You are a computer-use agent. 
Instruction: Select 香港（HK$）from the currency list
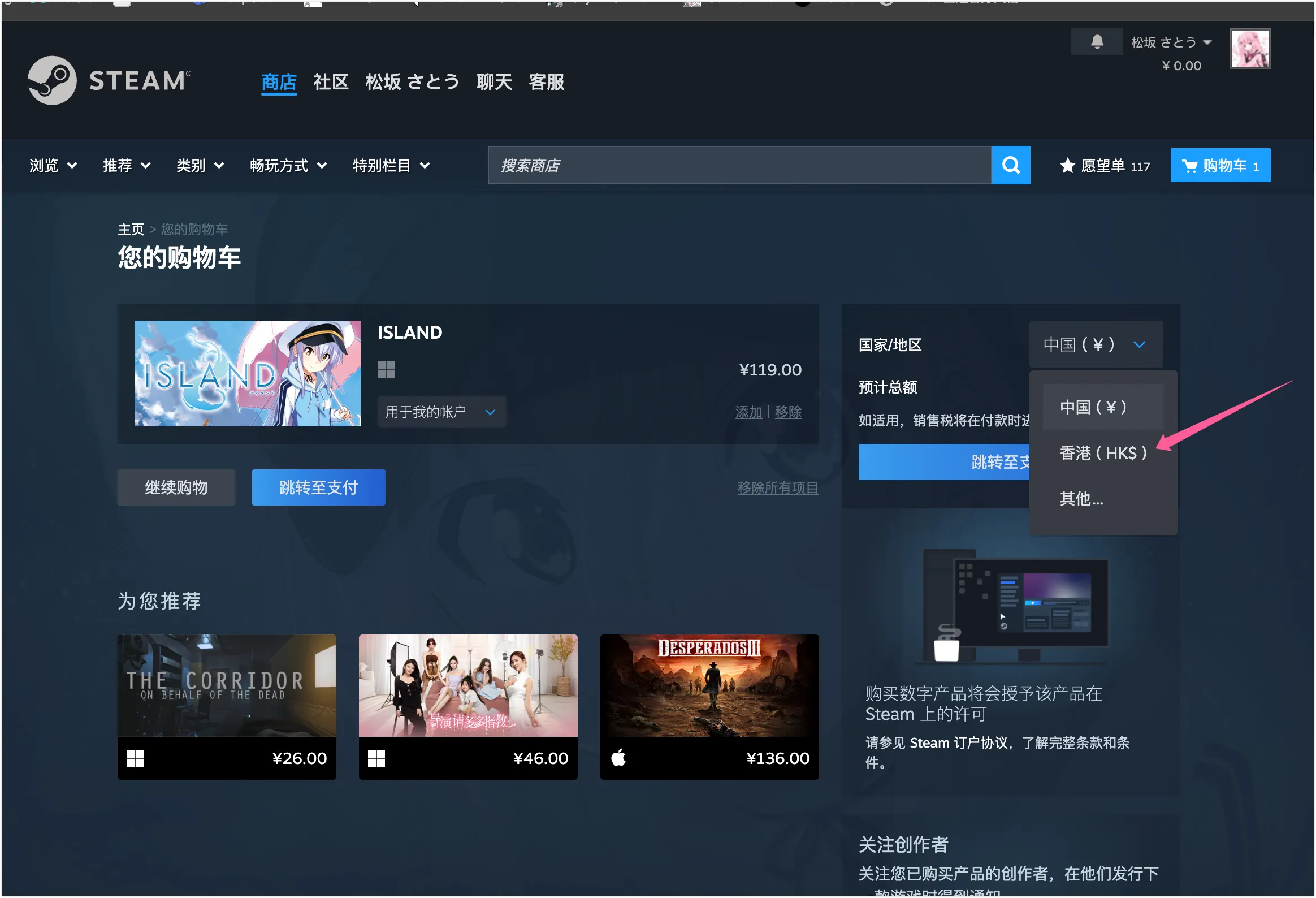click(1102, 454)
